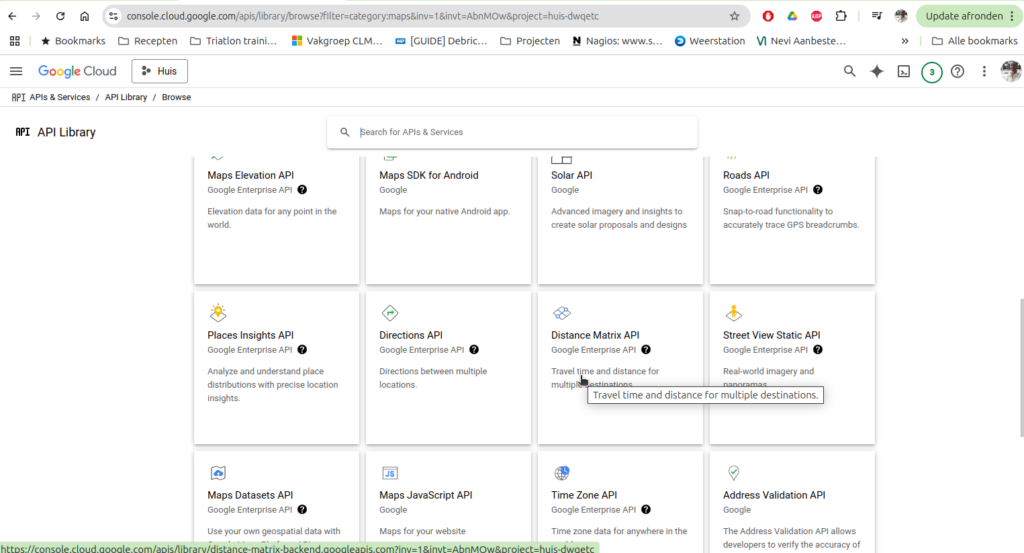Click the page's vertical scrollbar thumb

coord(1019,360)
